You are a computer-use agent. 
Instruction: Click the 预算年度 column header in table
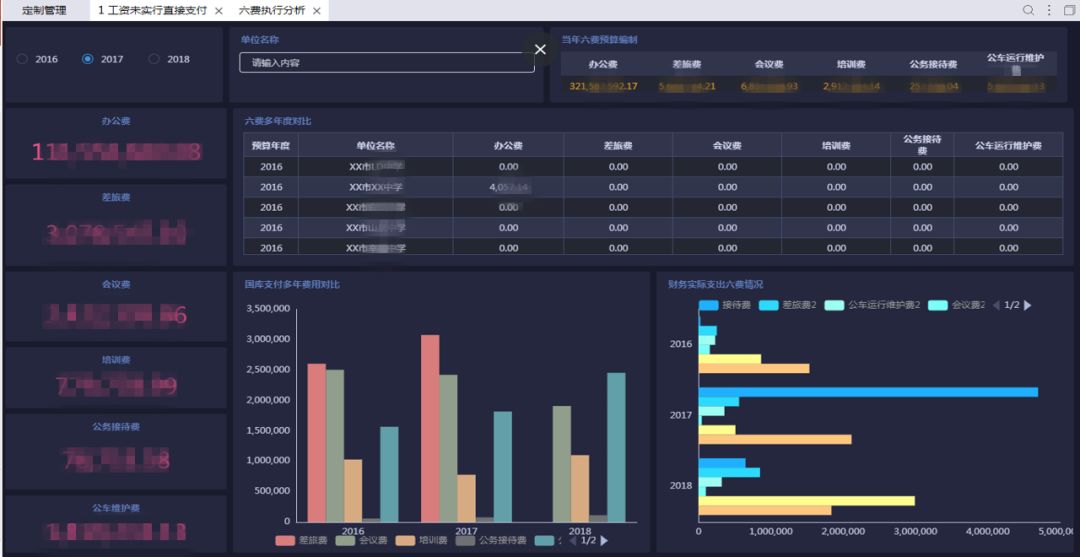(x=270, y=146)
